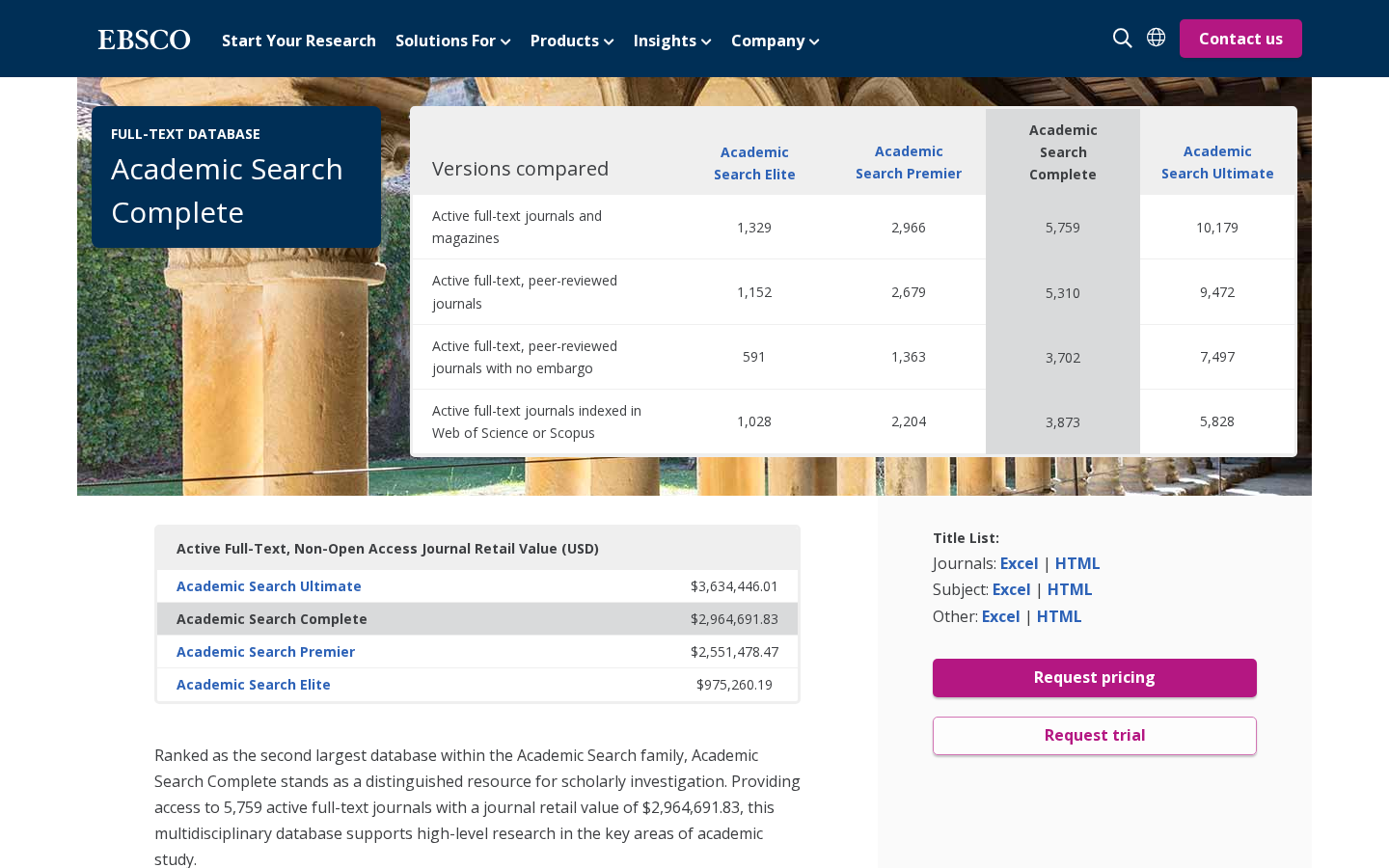
Task: Click the EBSCO logo
Action: coord(144,40)
